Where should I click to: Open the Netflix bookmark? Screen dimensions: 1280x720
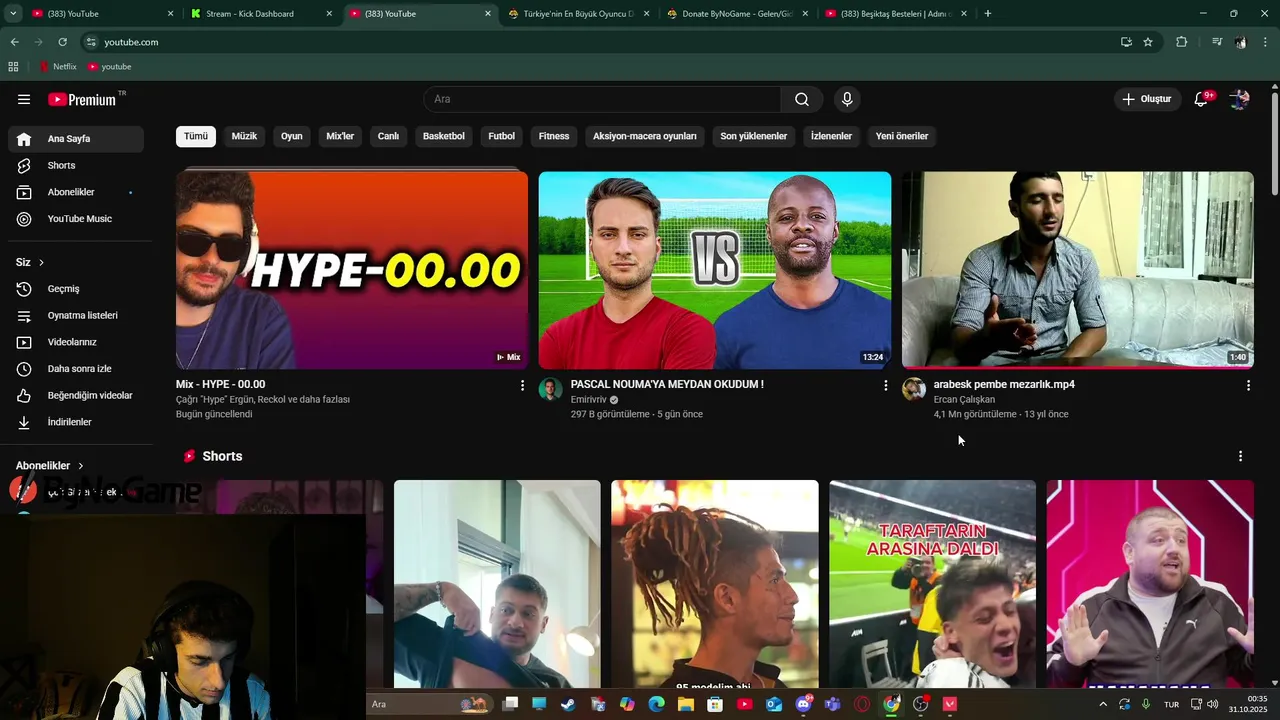(x=58, y=67)
